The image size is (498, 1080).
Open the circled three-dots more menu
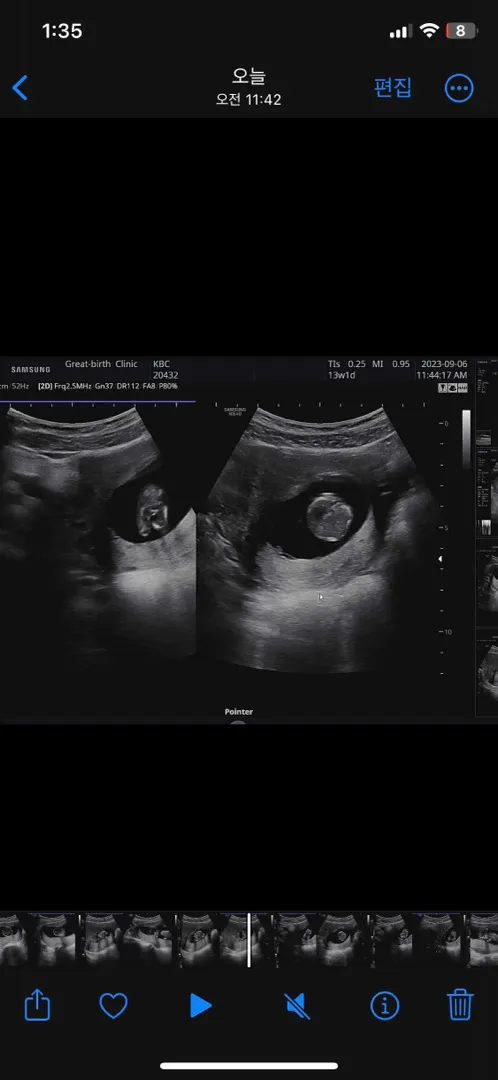click(459, 88)
